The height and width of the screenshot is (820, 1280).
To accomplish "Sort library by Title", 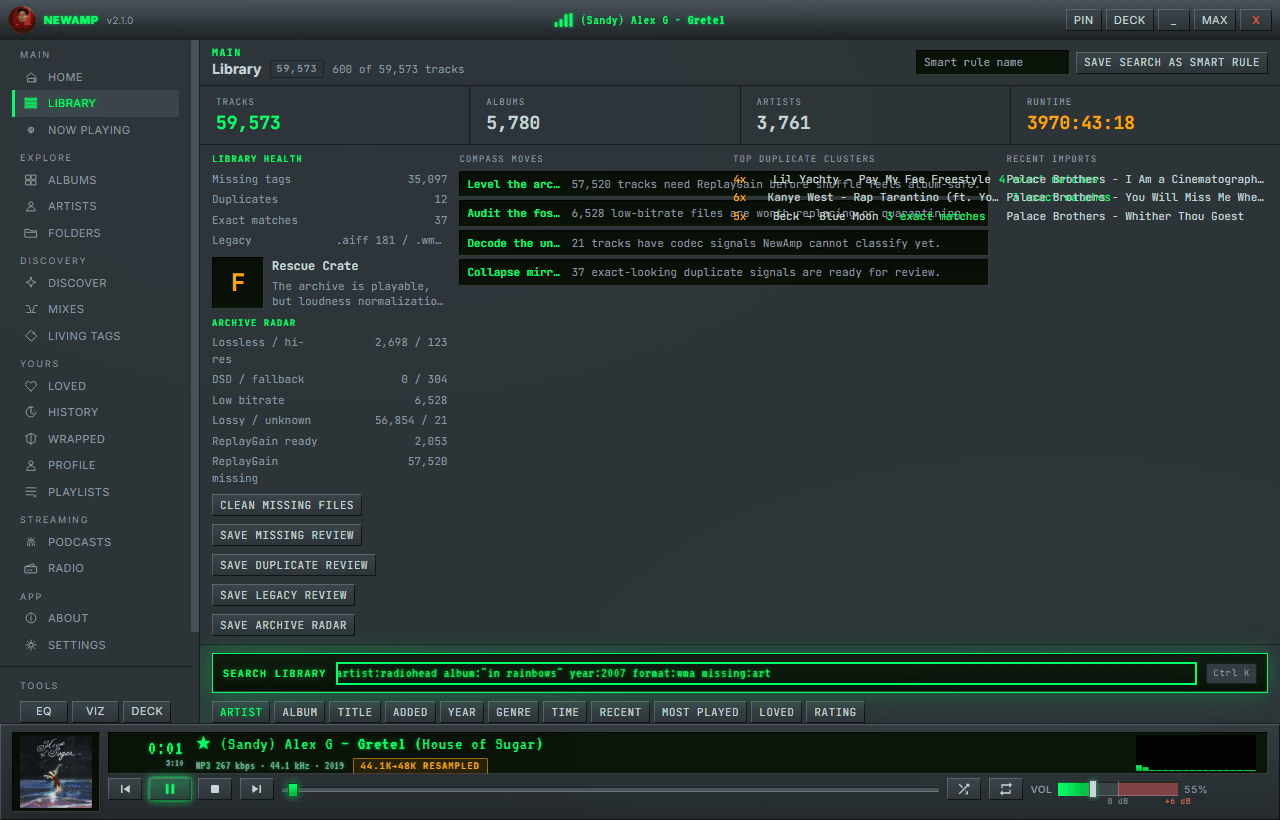I will [355, 712].
